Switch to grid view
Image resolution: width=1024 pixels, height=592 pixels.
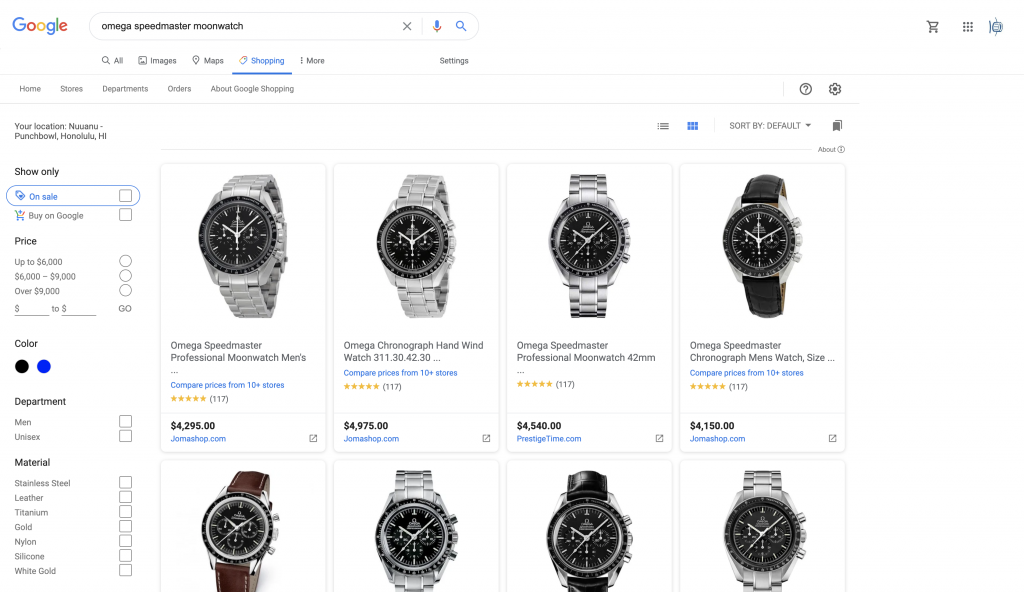[x=693, y=126]
